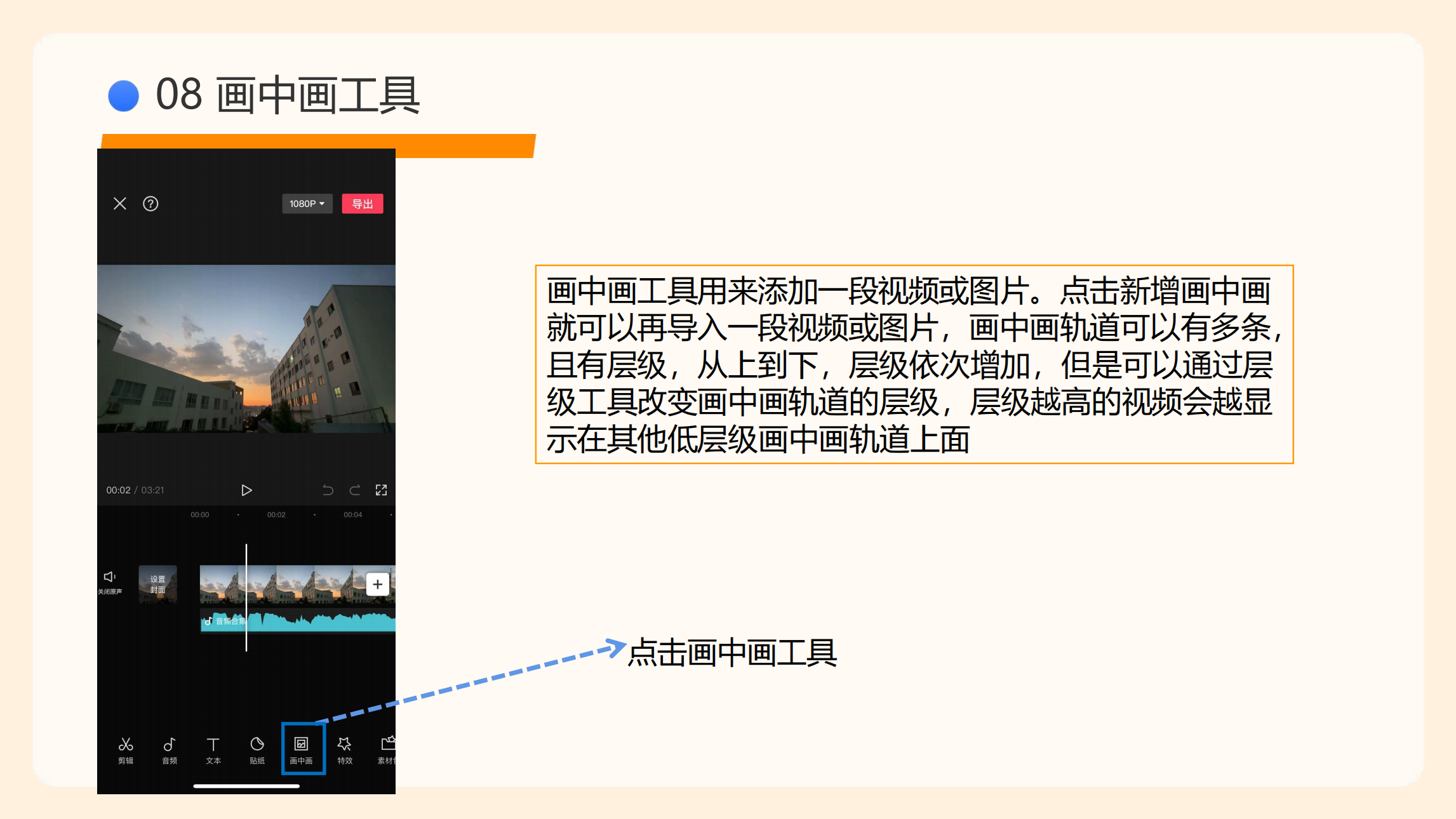Image resolution: width=1456 pixels, height=819 pixels.
Task: Open the 文本 text tool
Action: (x=213, y=750)
